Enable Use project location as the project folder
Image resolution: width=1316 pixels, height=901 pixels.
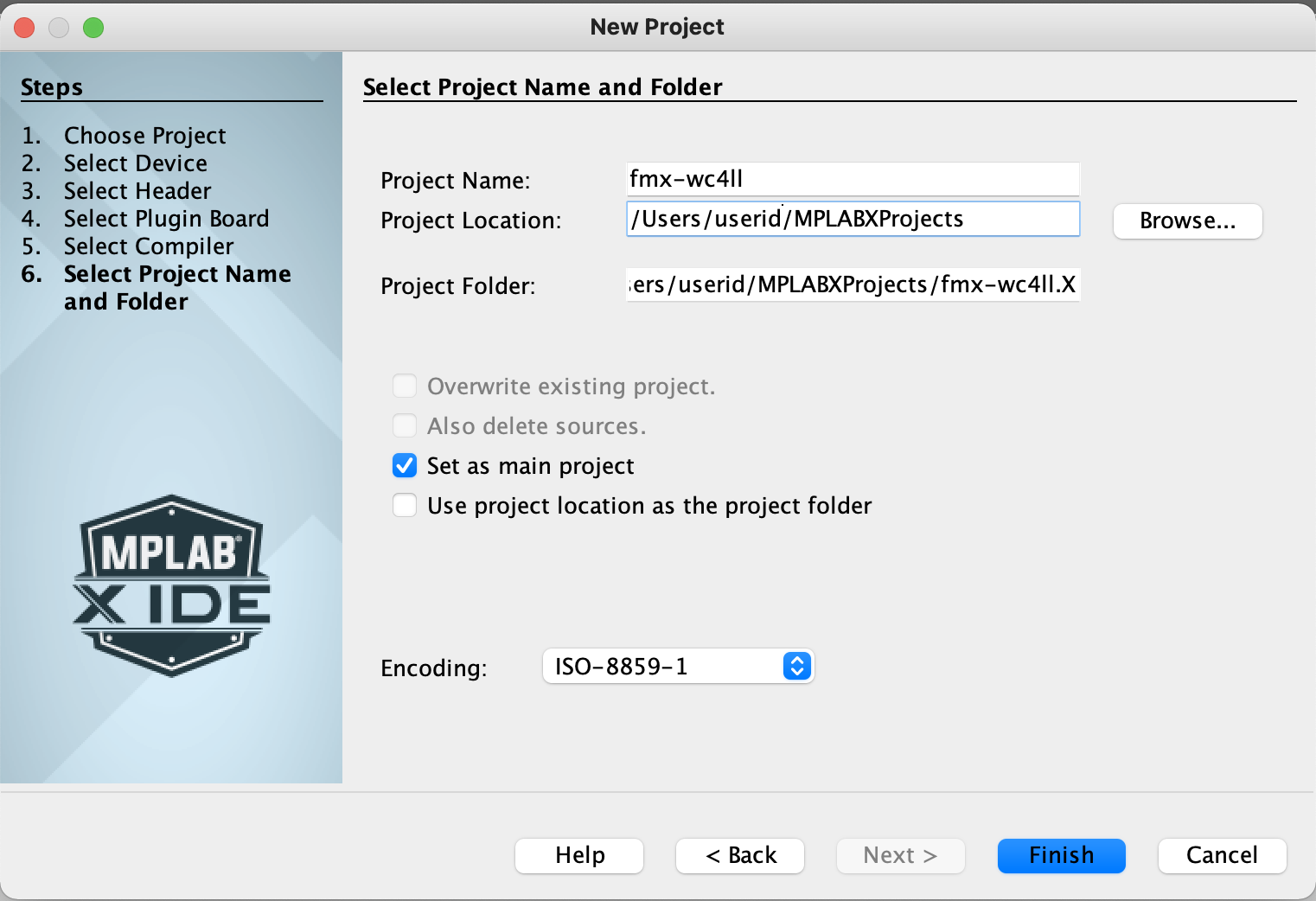405,506
